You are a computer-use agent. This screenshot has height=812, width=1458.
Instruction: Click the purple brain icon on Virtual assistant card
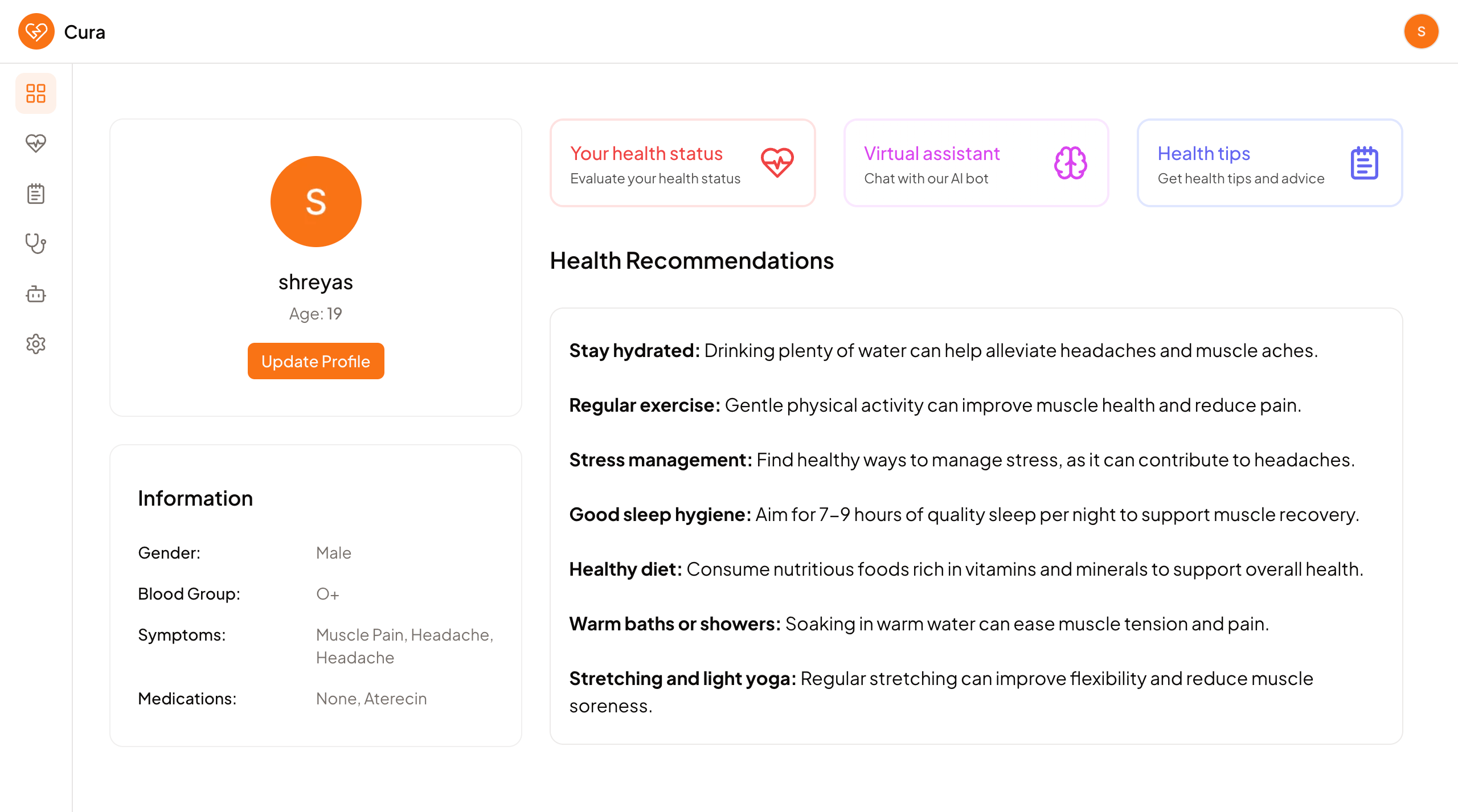[1071, 163]
